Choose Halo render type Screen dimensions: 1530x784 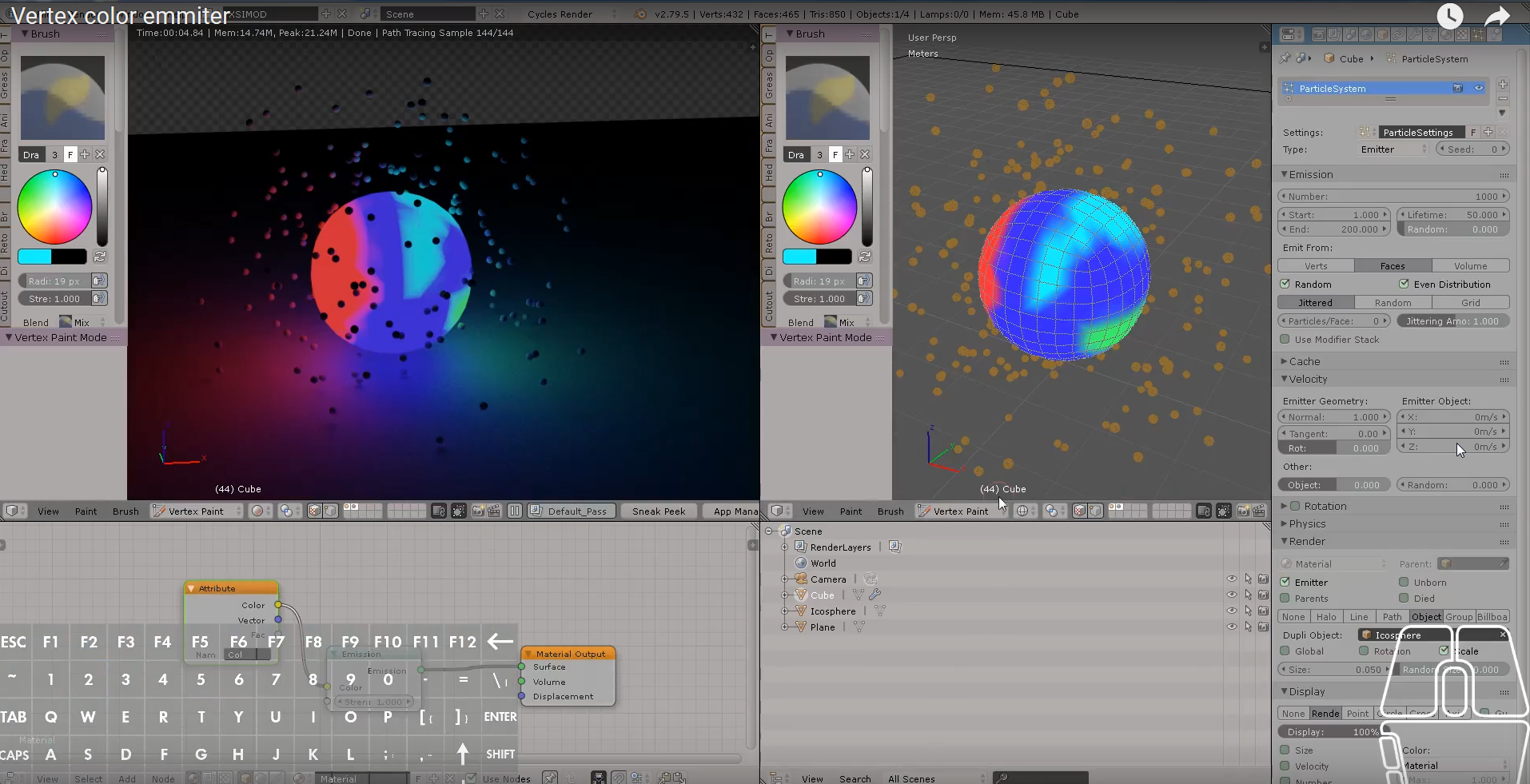tap(1326, 616)
